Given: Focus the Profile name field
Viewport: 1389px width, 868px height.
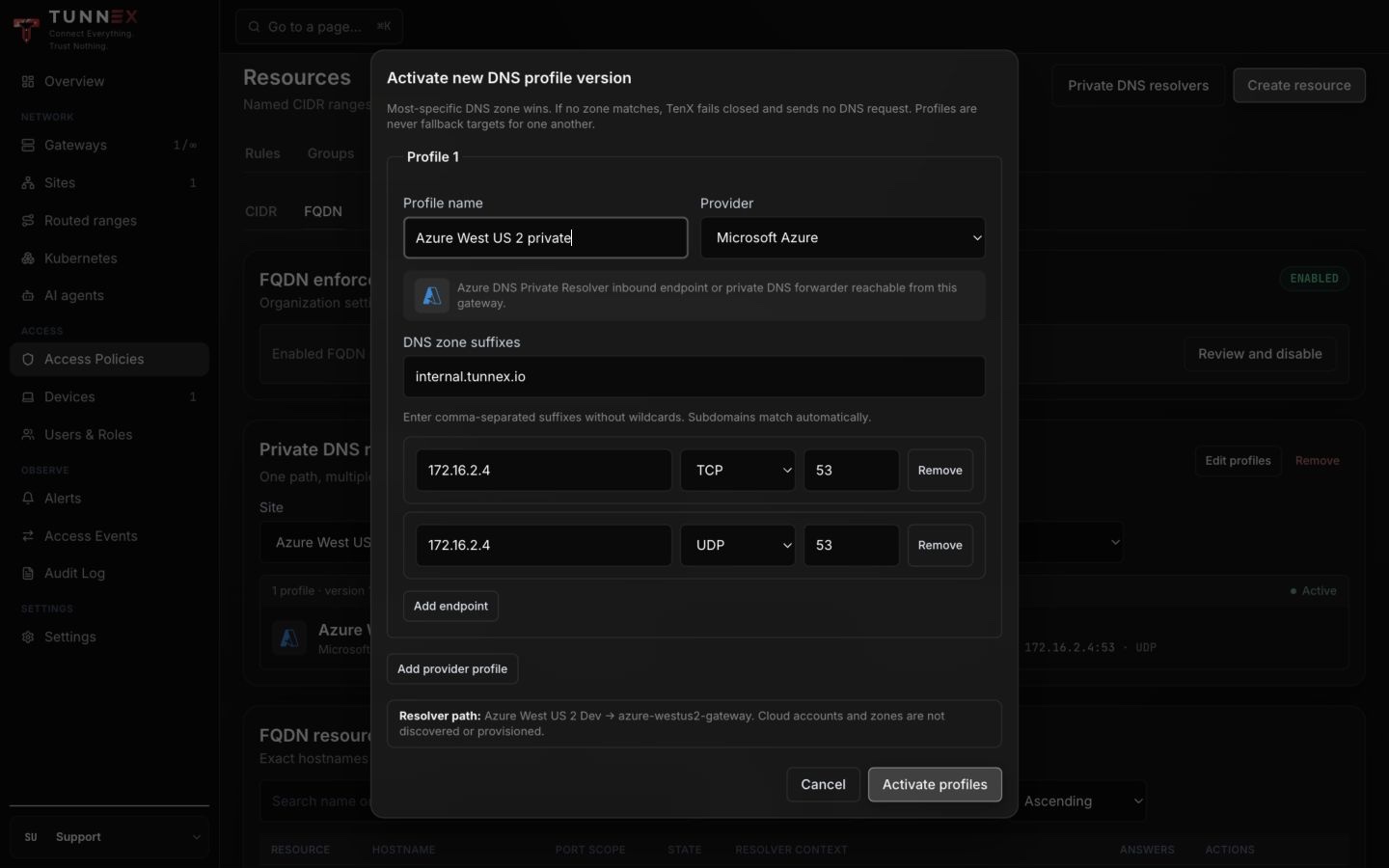Looking at the screenshot, I should pos(546,238).
